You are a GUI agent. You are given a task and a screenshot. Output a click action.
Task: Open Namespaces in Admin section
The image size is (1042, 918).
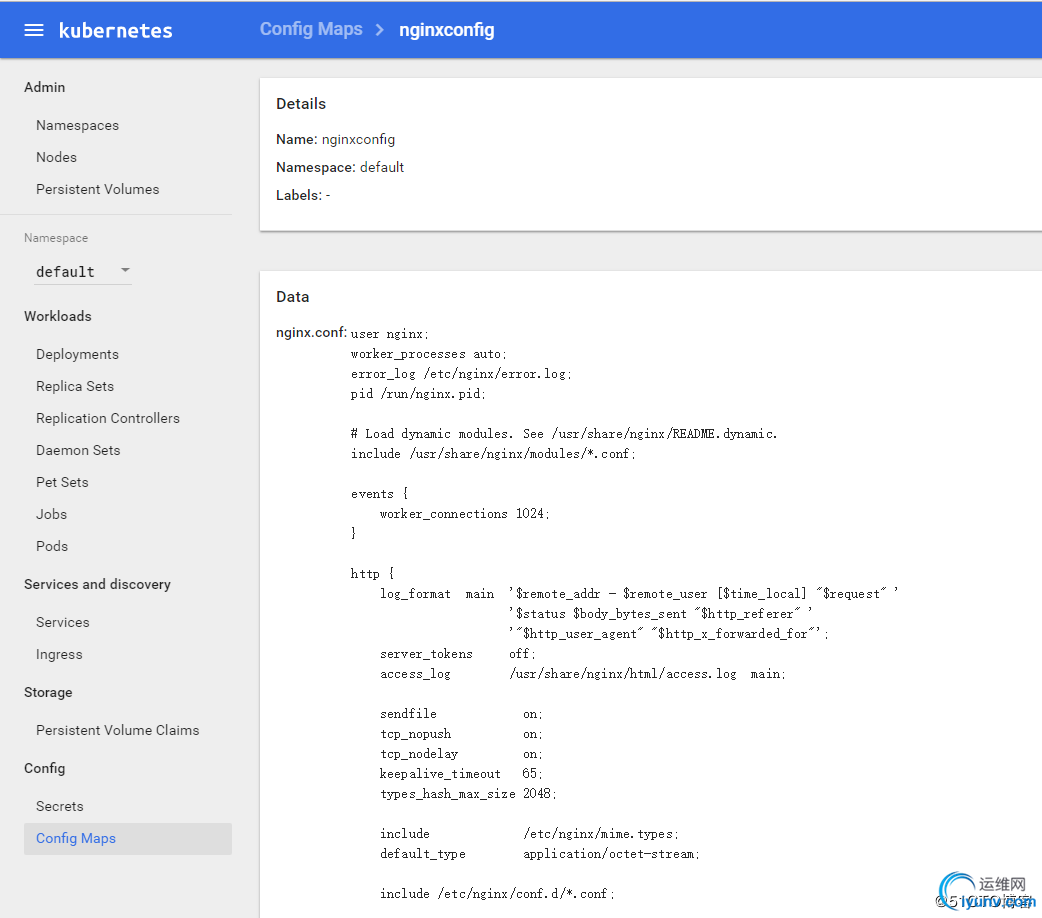click(77, 125)
